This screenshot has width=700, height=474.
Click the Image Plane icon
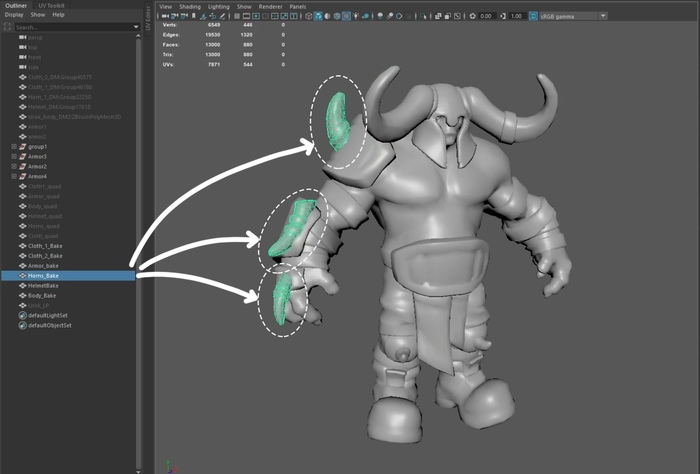(203, 16)
